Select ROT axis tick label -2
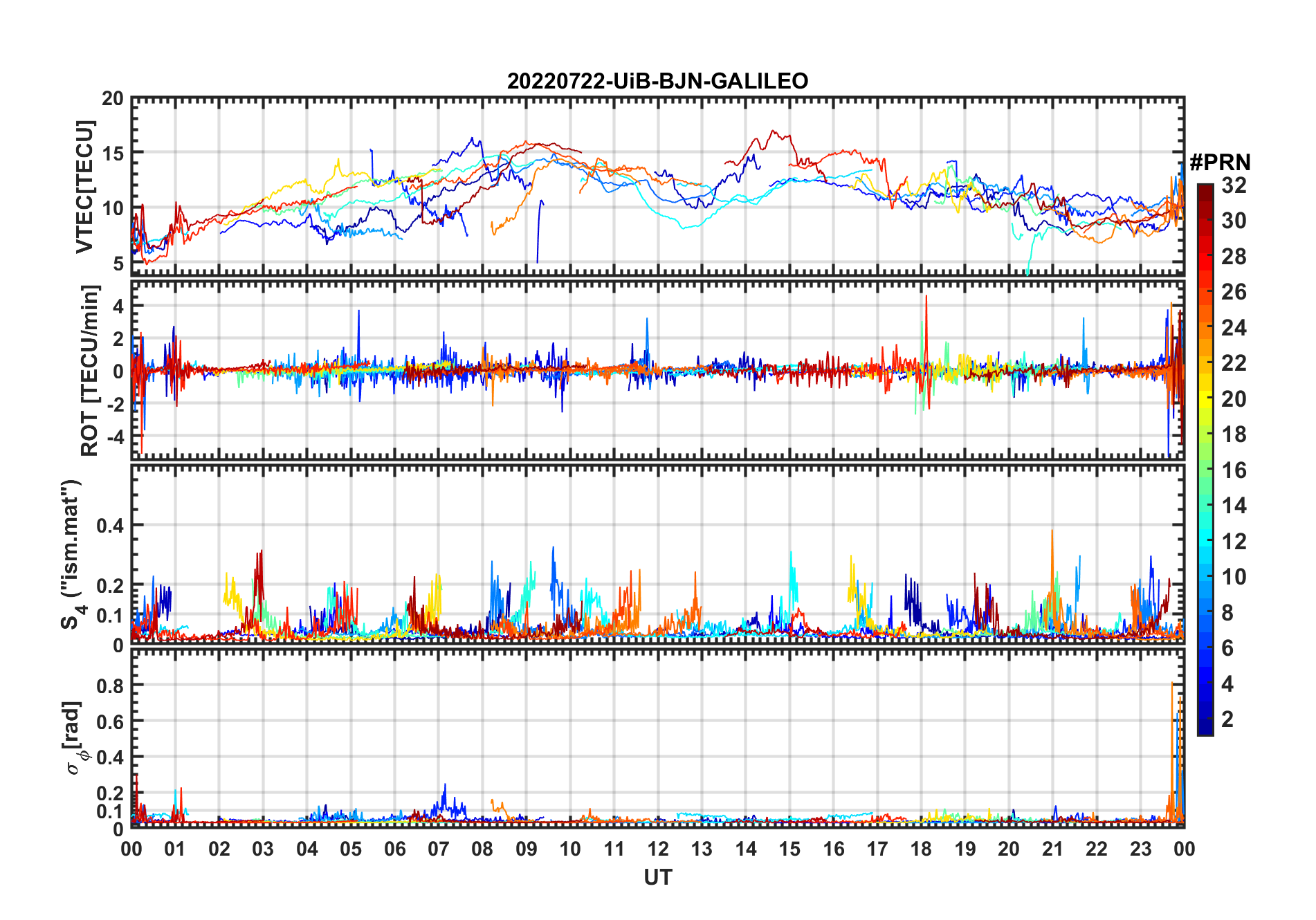 coord(115,404)
